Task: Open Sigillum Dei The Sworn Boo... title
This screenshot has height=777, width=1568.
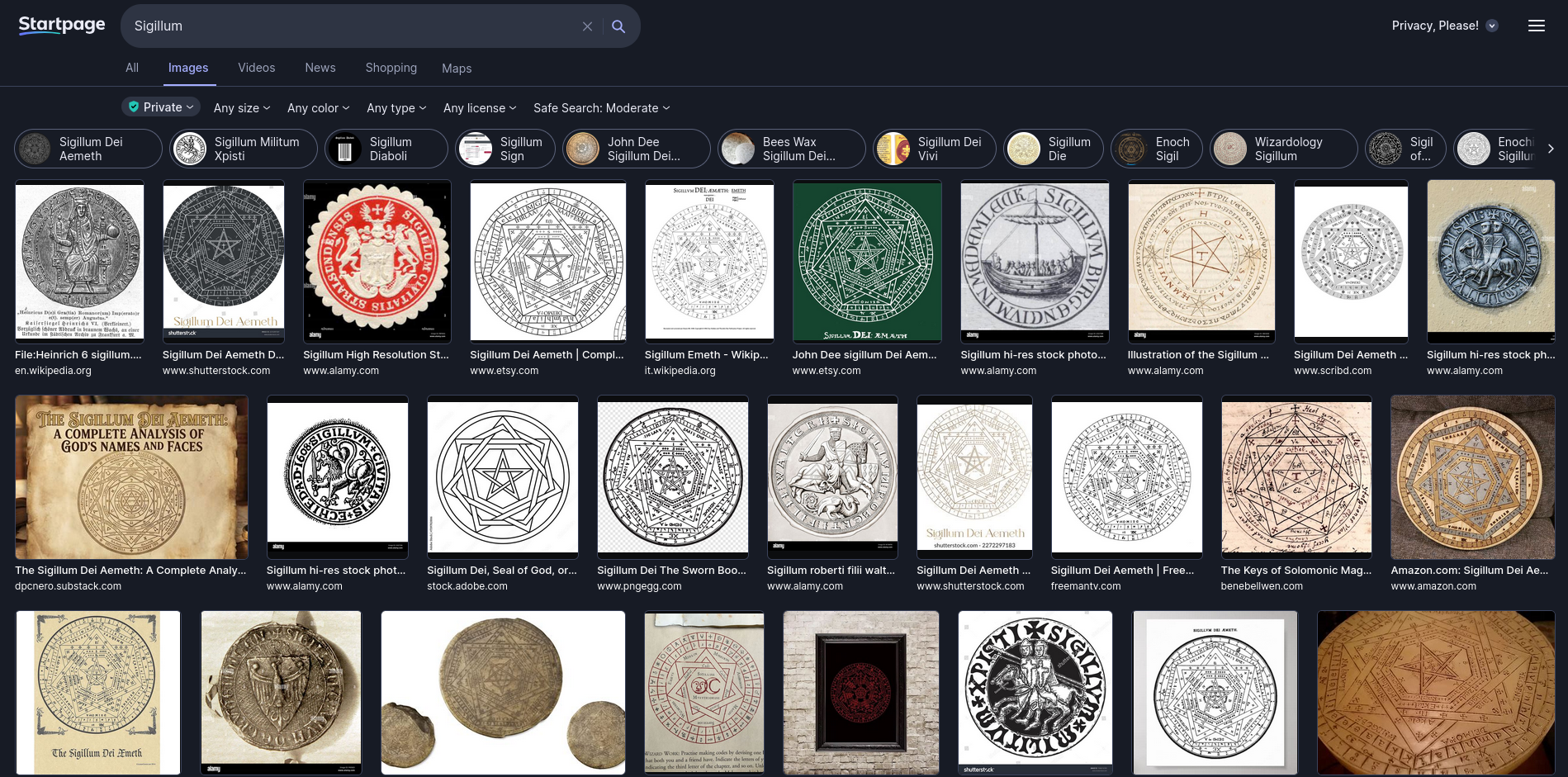Action: (x=671, y=571)
